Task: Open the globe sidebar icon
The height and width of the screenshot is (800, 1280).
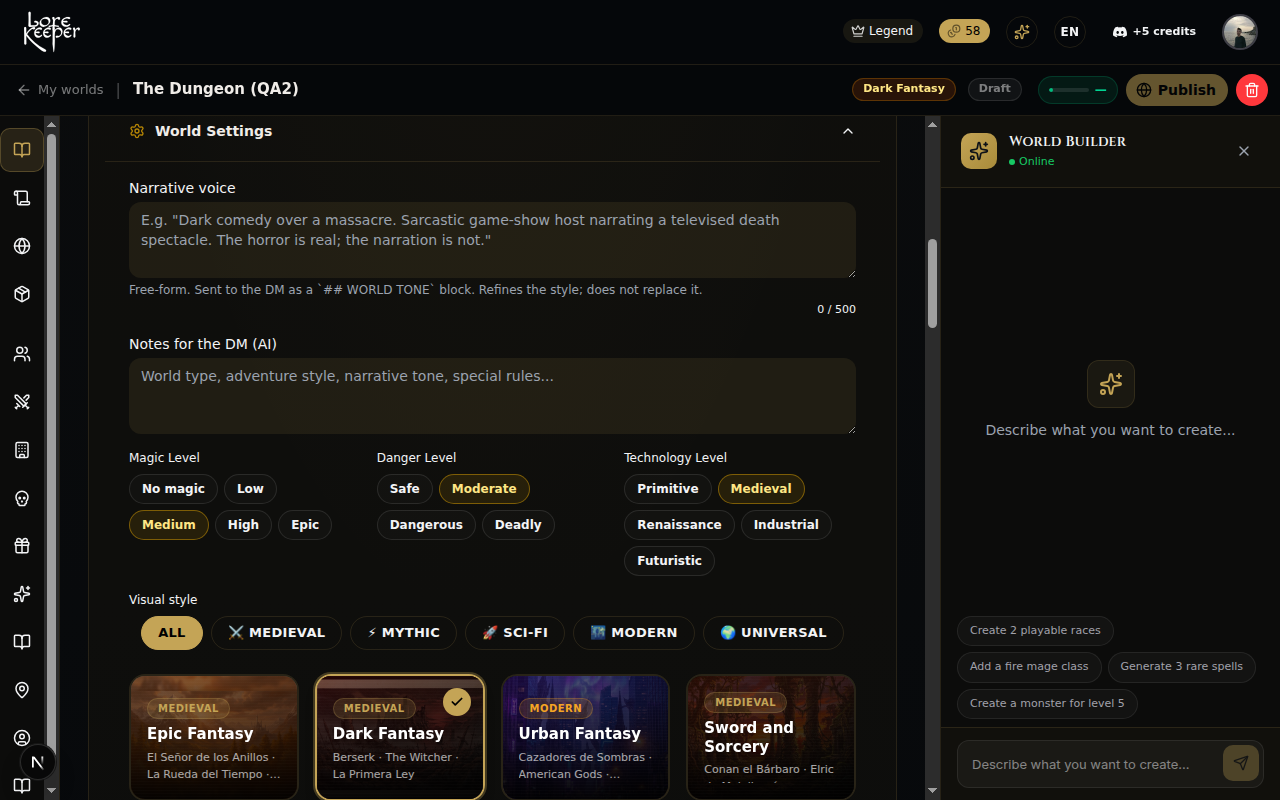Action: [x=22, y=246]
